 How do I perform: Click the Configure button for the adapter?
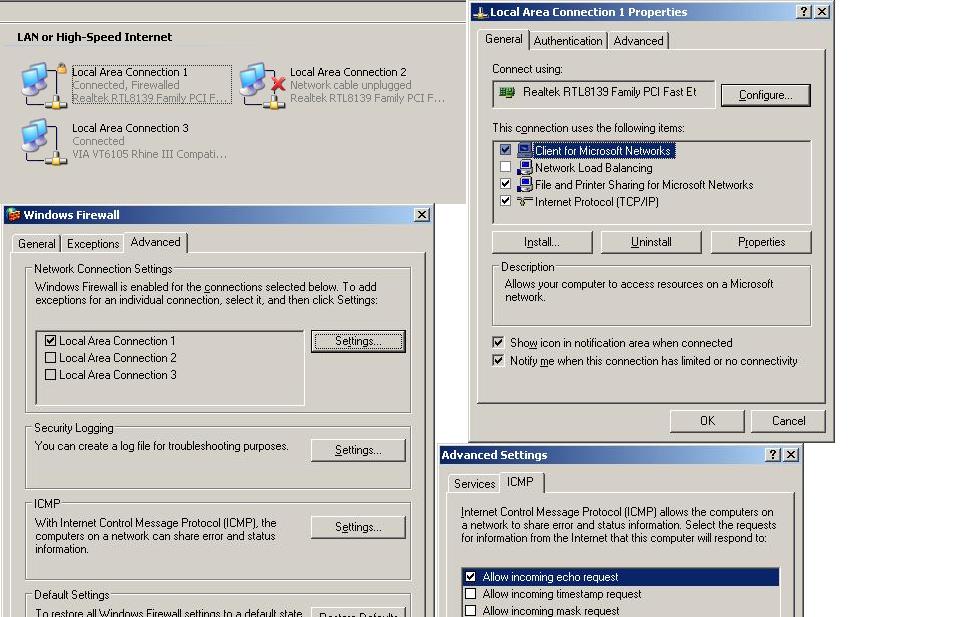[x=765, y=95]
